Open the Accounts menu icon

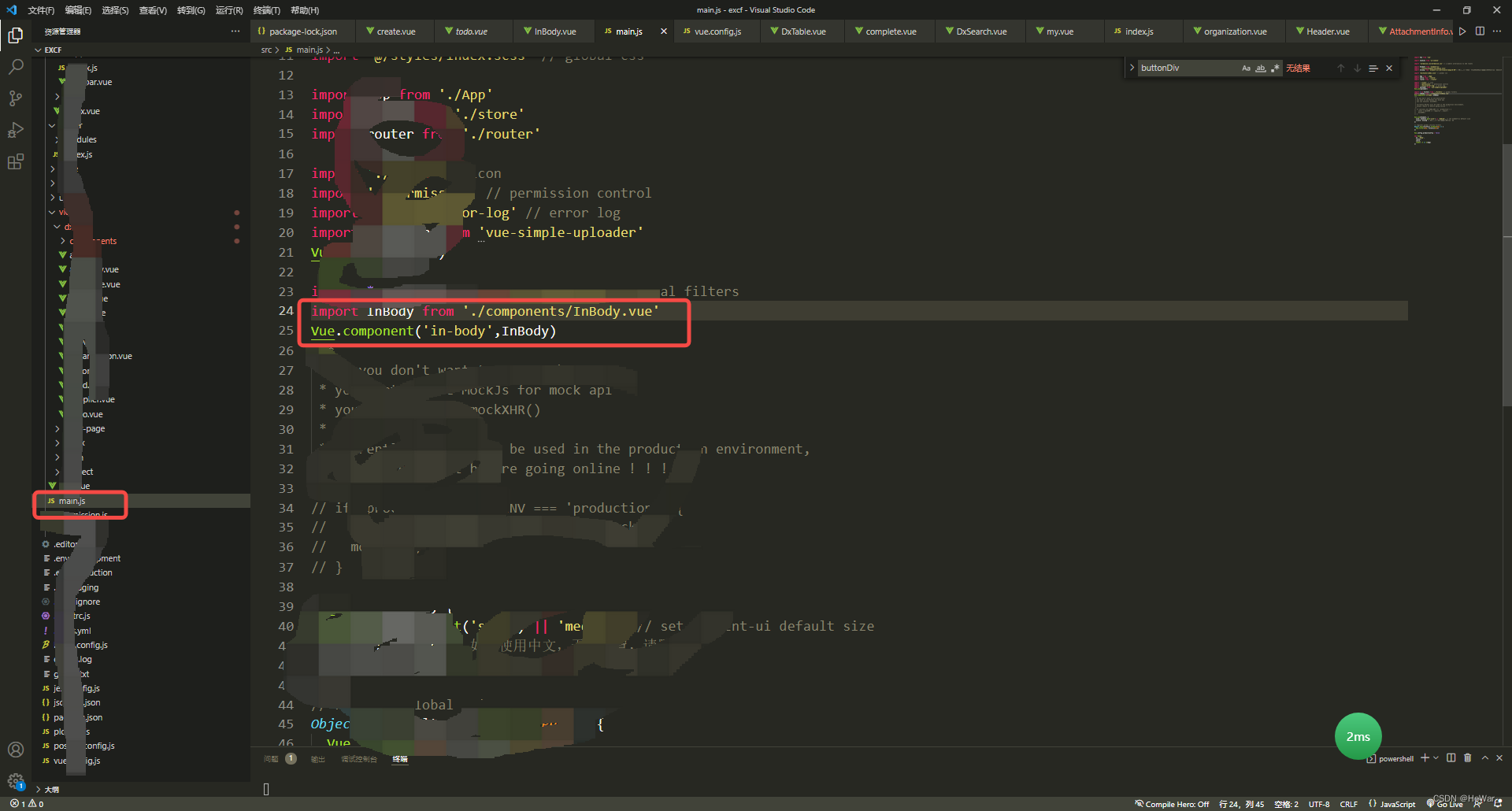point(15,750)
